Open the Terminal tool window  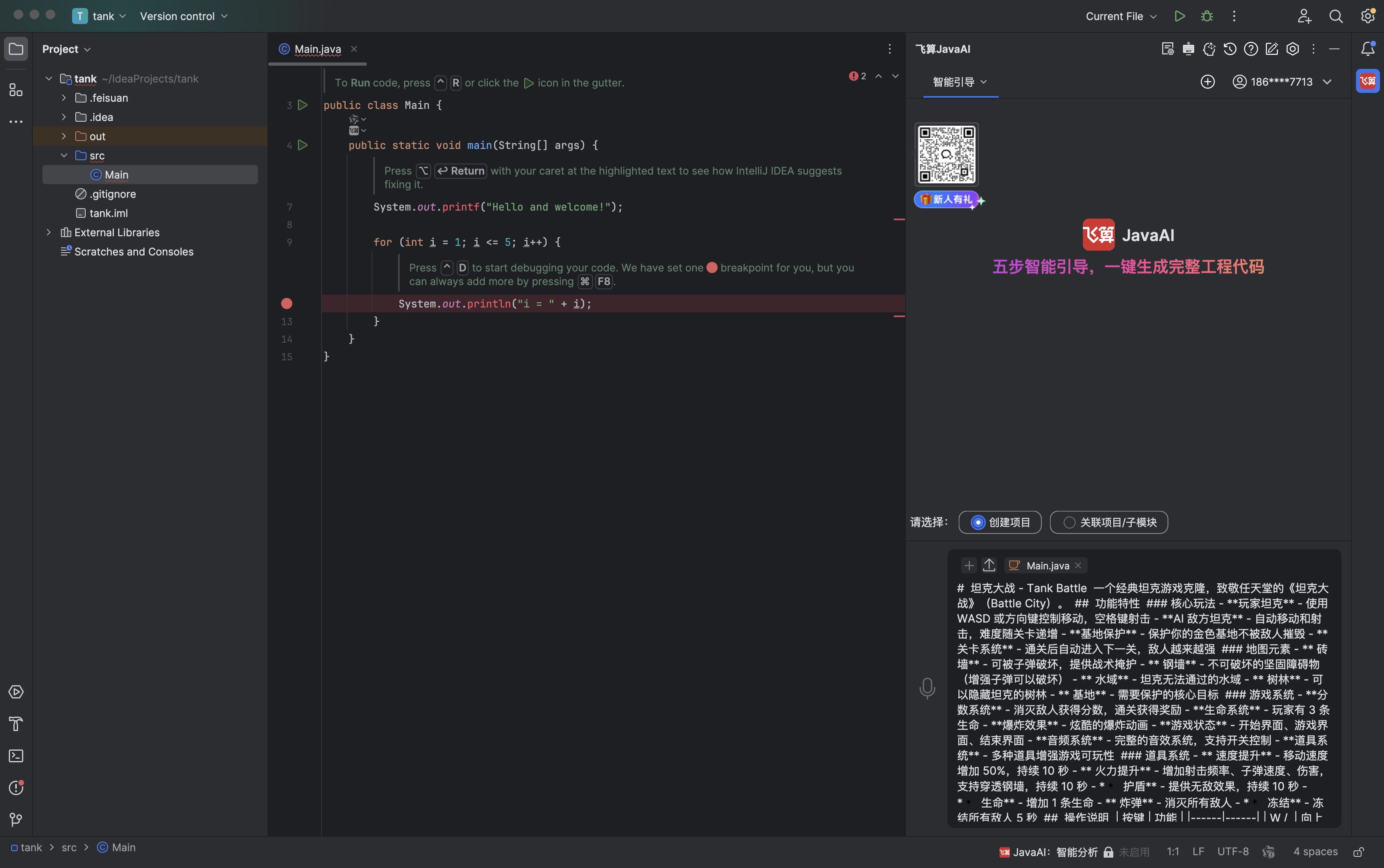[x=16, y=756]
